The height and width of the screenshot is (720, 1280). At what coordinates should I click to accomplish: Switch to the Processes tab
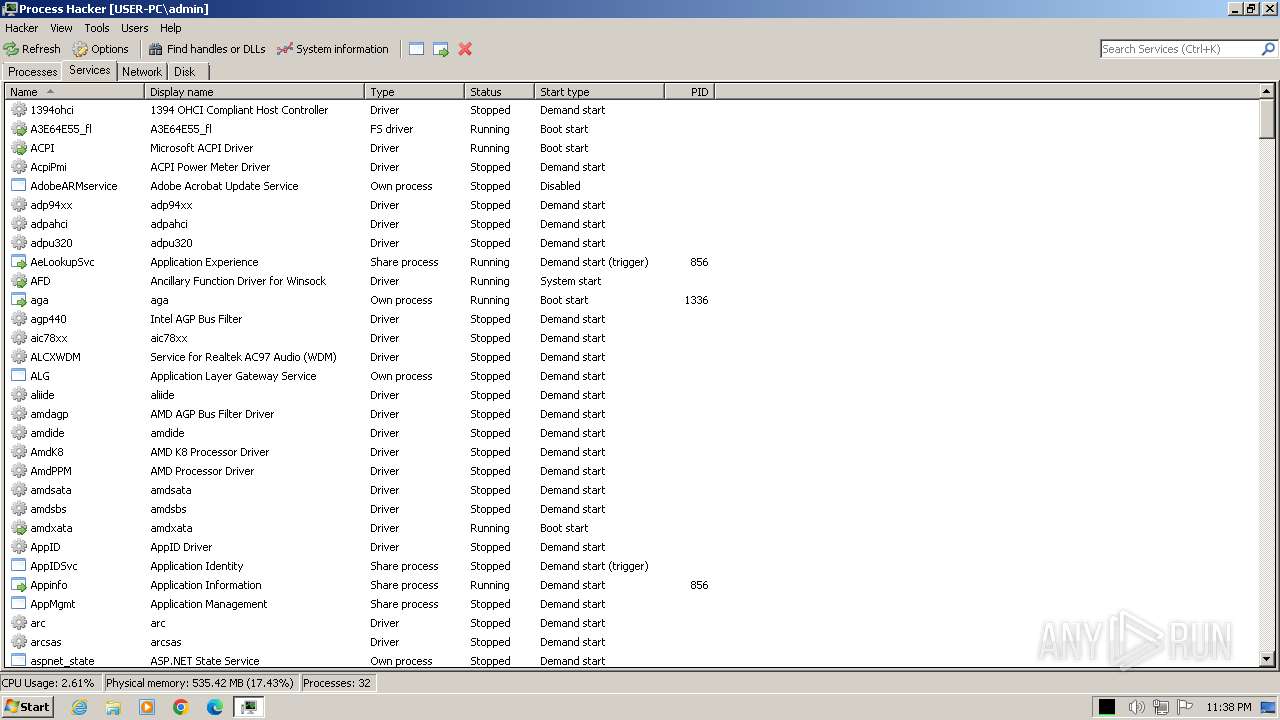pyautogui.click(x=33, y=72)
